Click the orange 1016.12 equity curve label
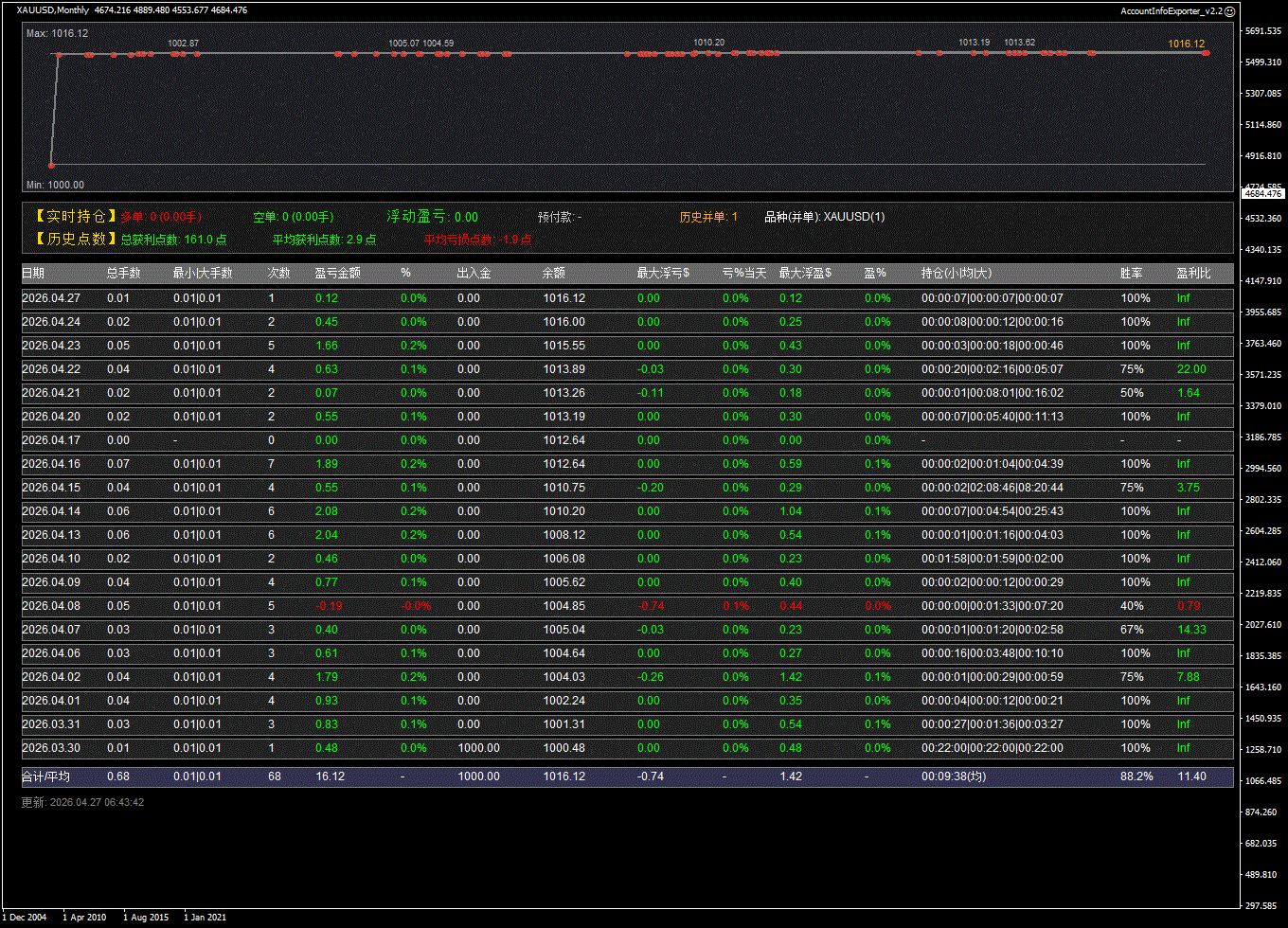Screen dimensions: 1288x928 (1186, 44)
